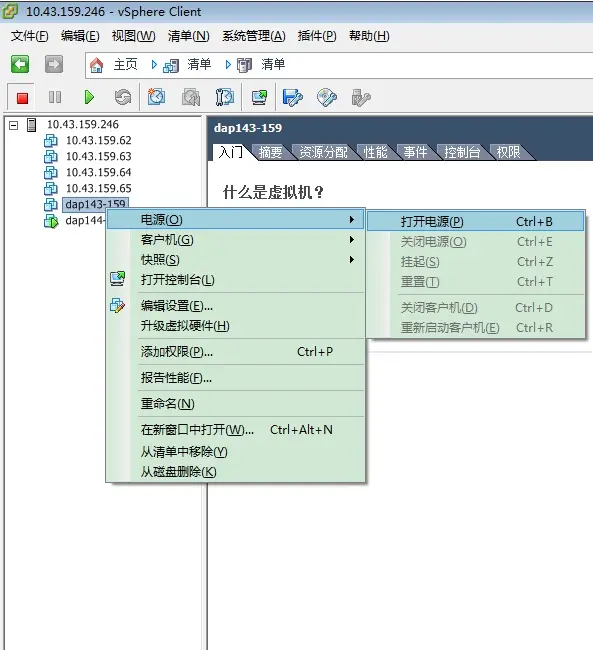Choose 编辑设置(E)... from context menu
The width and height of the screenshot is (593, 650).
point(236,306)
